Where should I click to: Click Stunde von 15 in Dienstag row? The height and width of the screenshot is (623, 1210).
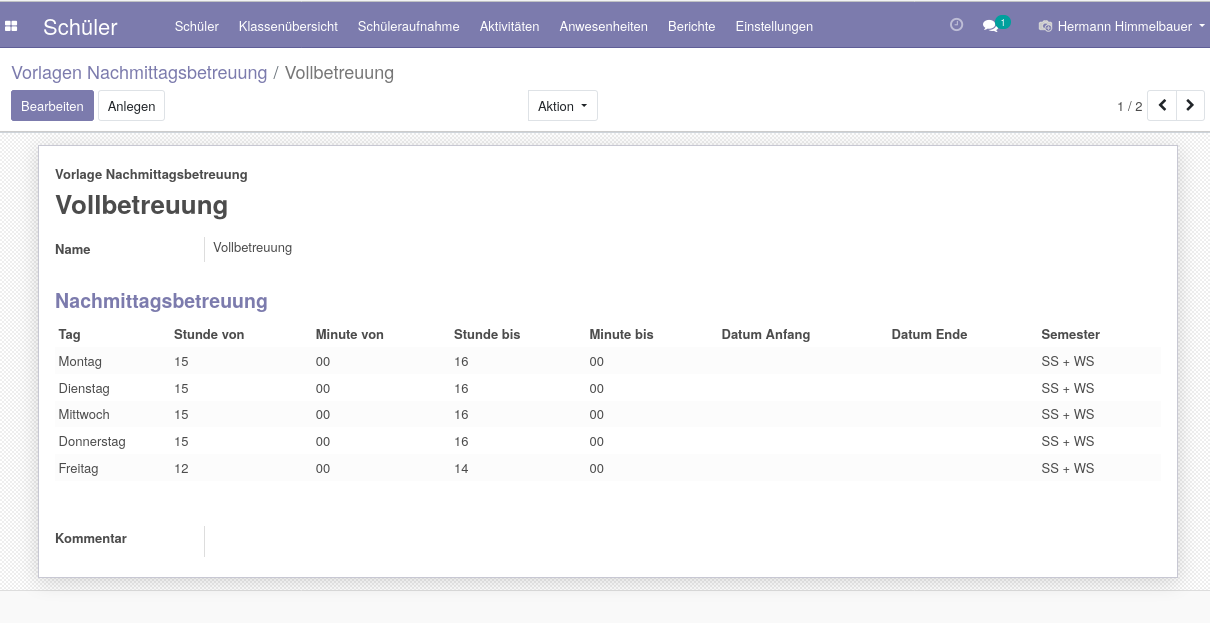(181, 388)
